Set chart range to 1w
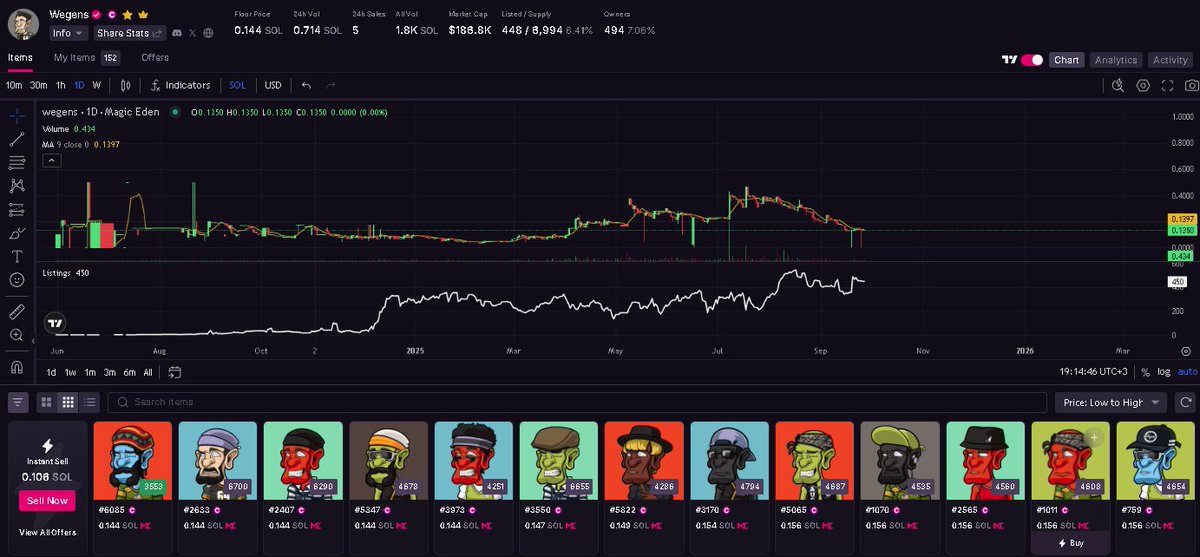 (70, 373)
